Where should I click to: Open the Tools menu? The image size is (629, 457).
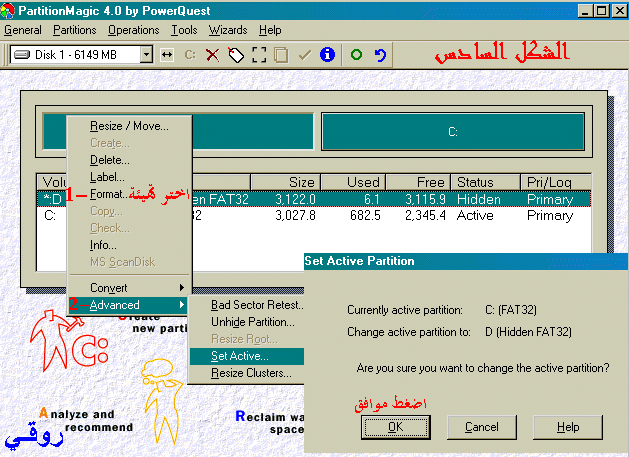point(184,30)
